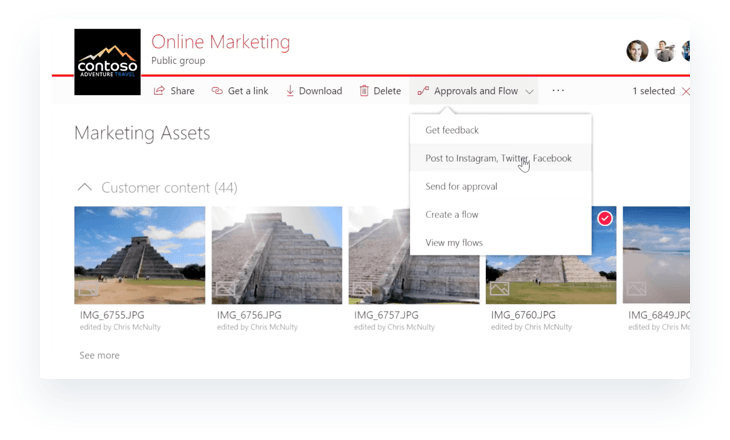730x440 pixels.
Task: Click image type icon on IMG_6756.JPG
Action: 225,289
